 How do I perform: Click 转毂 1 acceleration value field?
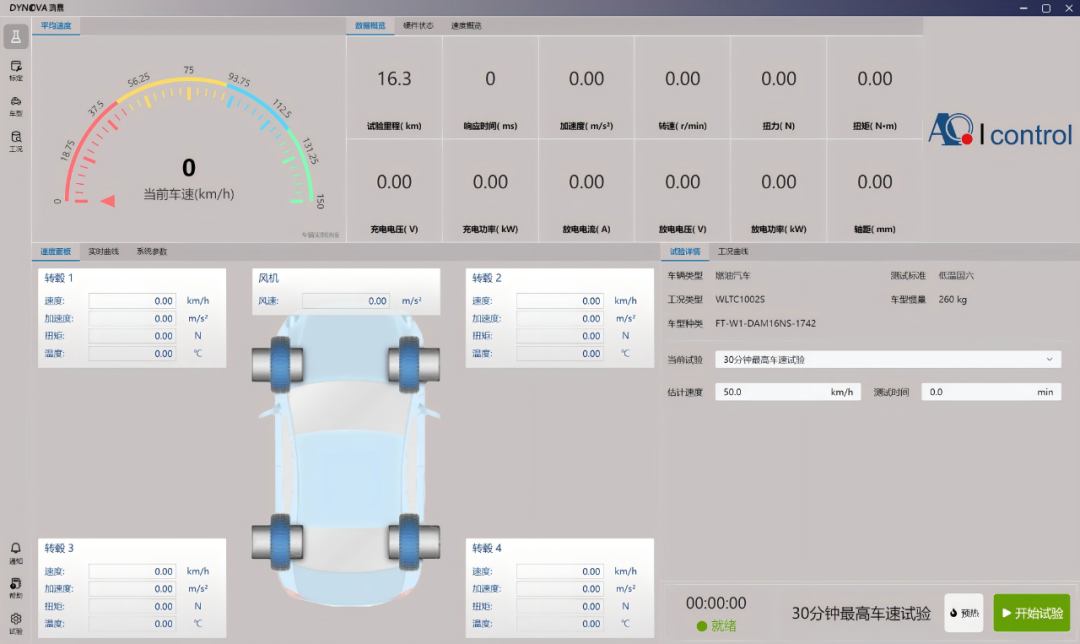point(132,319)
